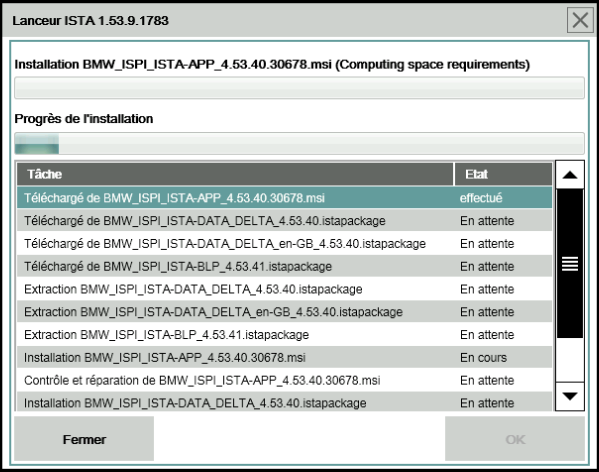Click the Progrès de l'installation progress bar

coord(300,143)
